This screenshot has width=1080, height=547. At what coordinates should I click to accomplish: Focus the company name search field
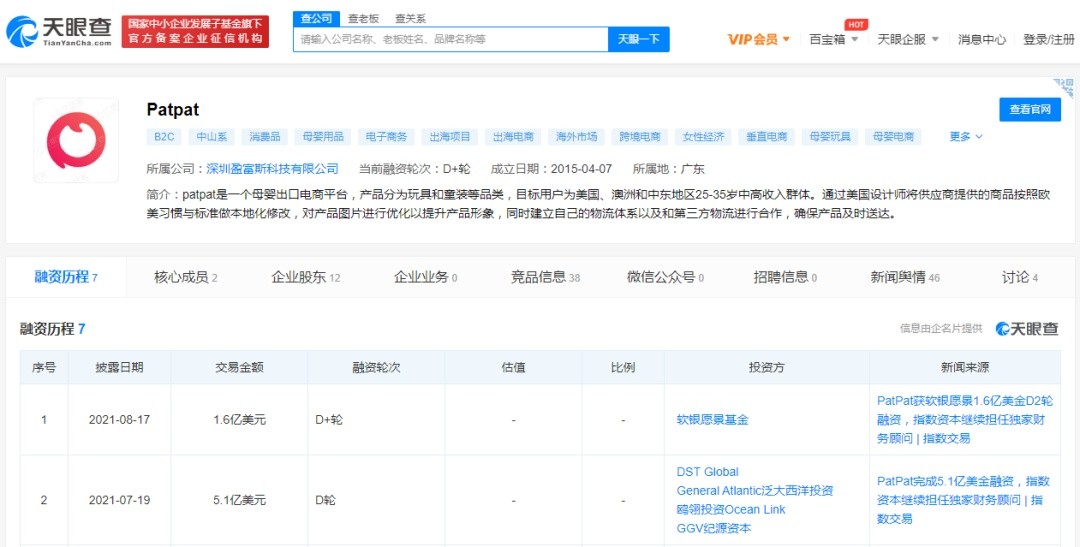coord(450,39)
